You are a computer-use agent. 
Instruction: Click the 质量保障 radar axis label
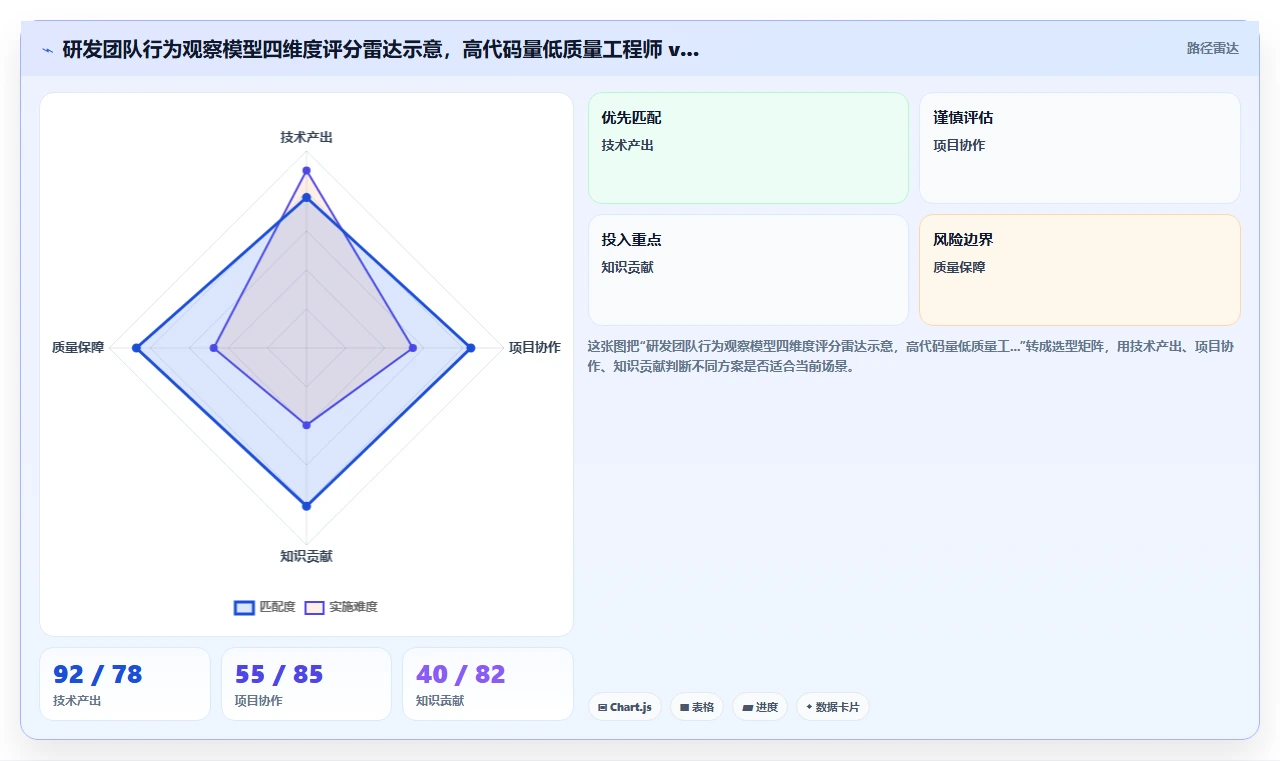78,348
